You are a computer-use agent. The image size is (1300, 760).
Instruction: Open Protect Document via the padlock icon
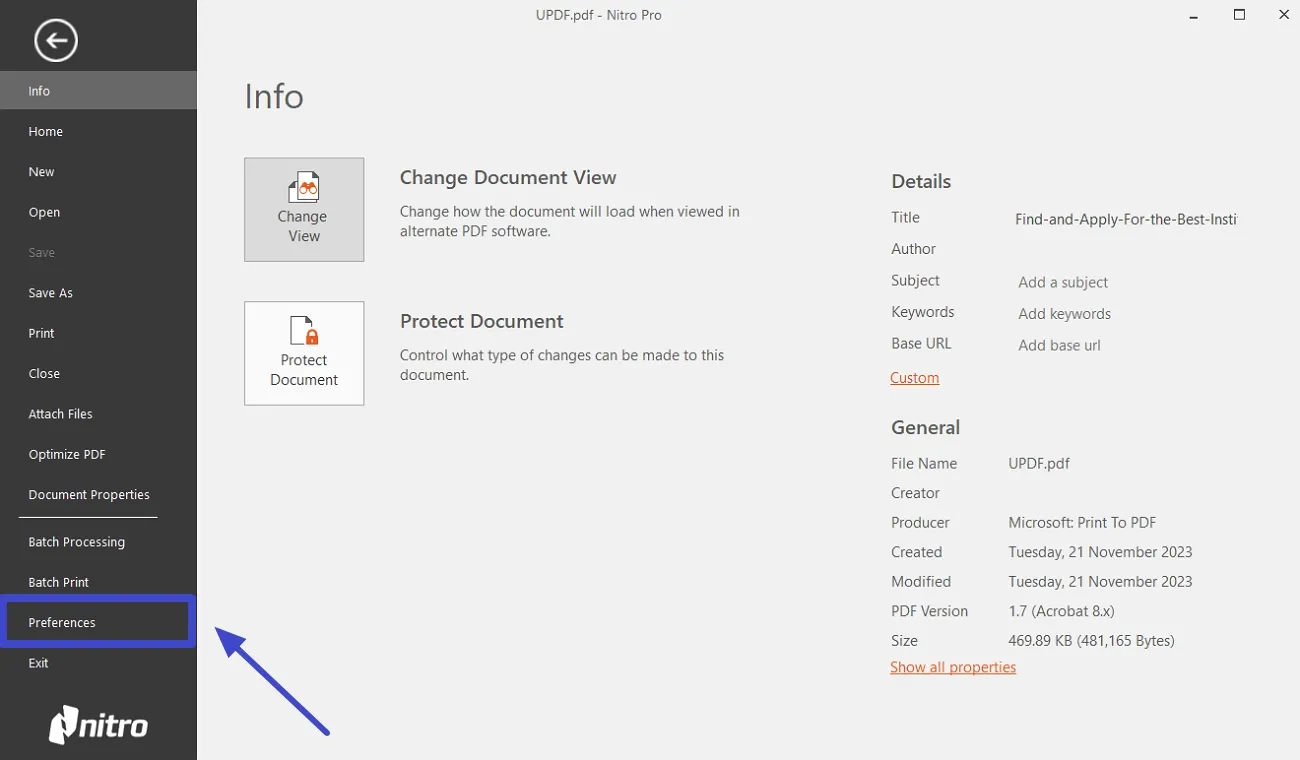304,352
